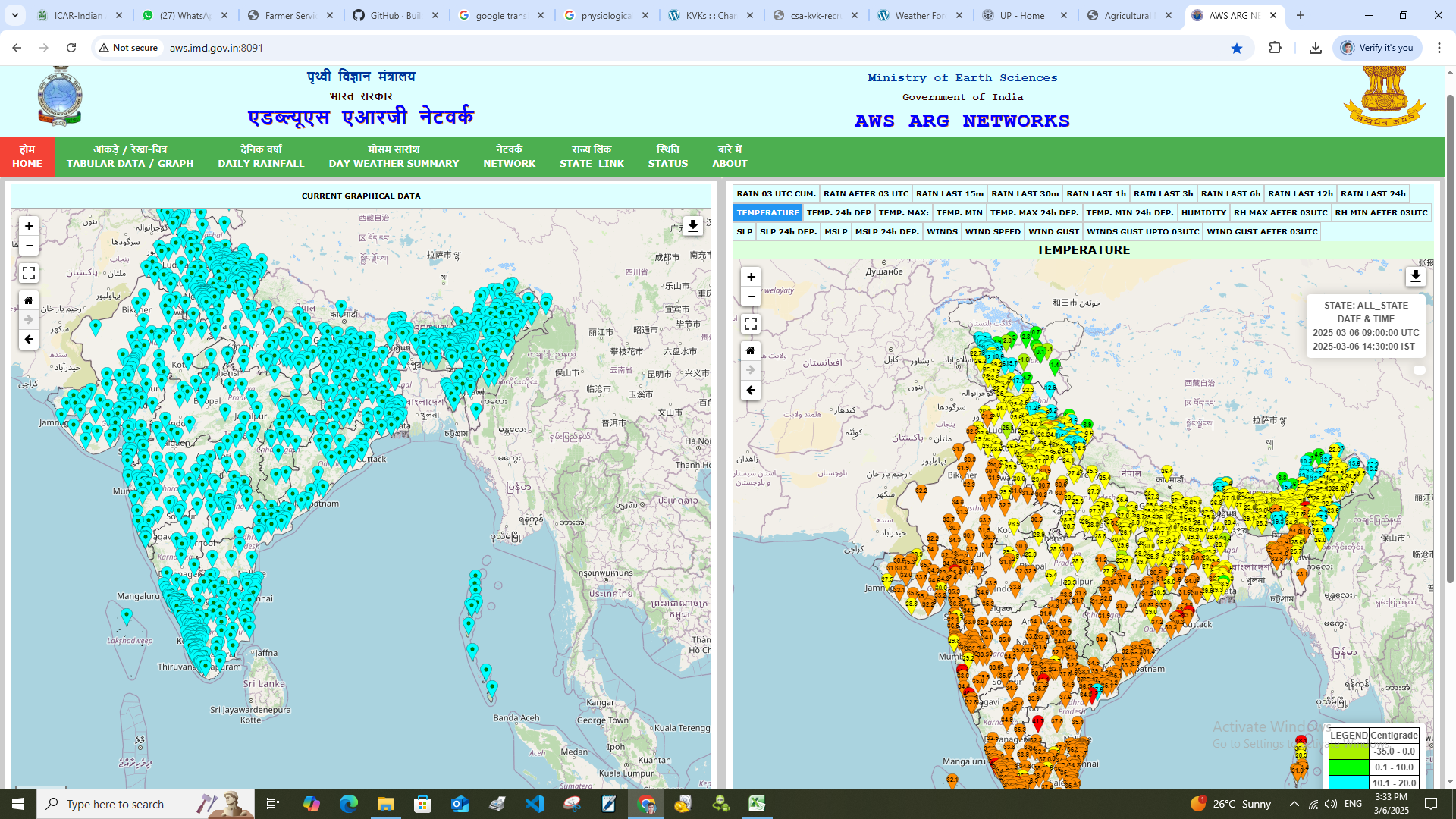Image resolution: width=1456 pixels, height=819 pixels.
Task: Click legend swatch for 10.1 - 20.0
Action: tap(1348, 783)
